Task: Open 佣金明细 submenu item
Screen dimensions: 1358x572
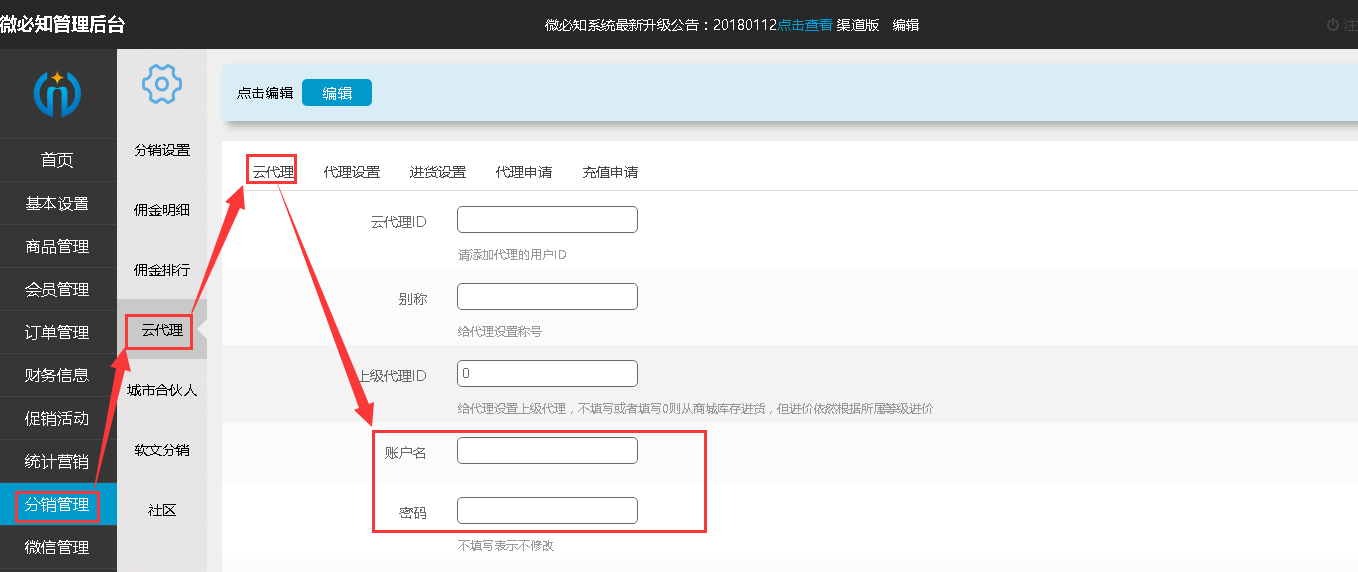Action: point(162,210)
